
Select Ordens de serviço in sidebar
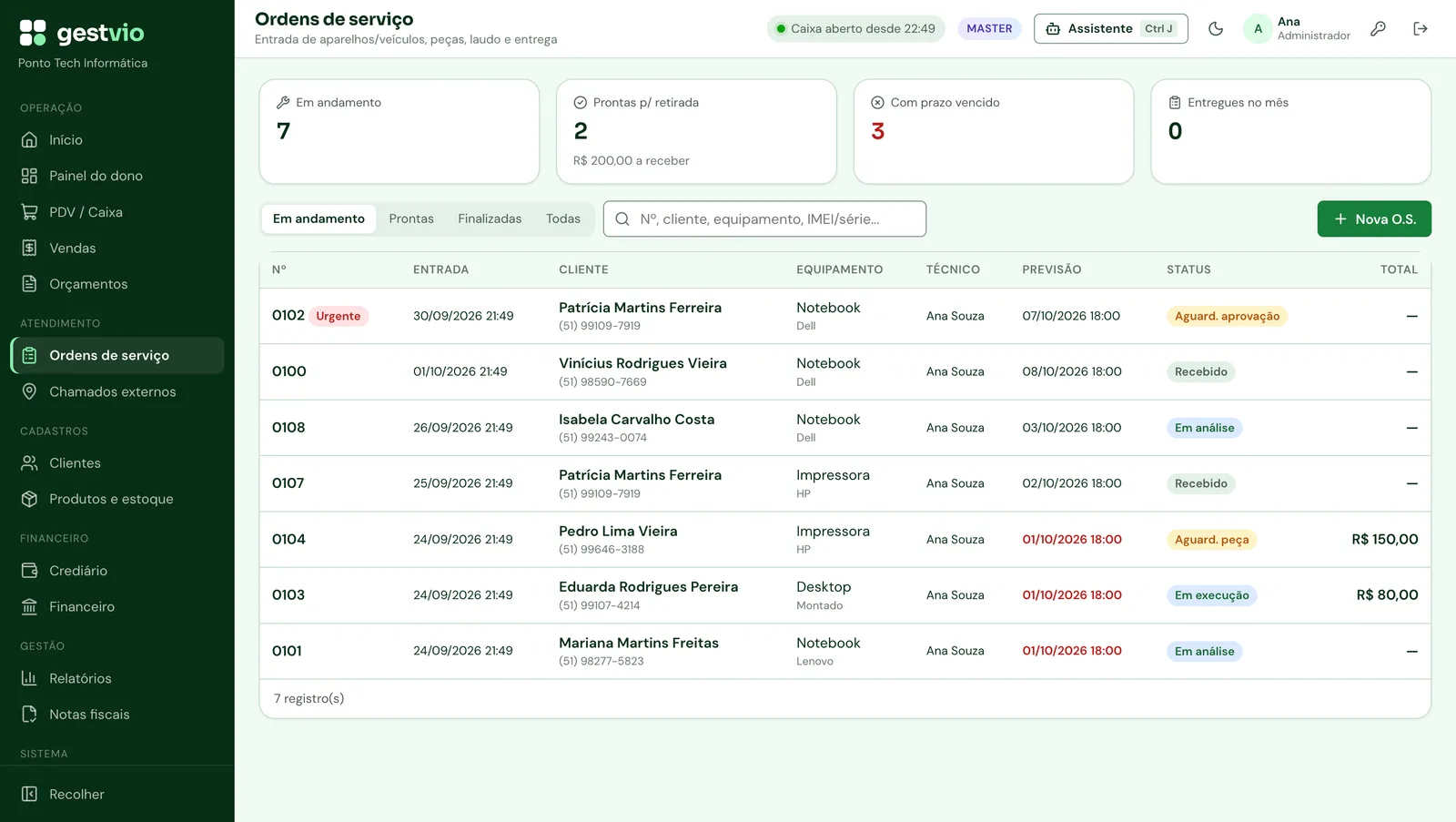(117, 356)
